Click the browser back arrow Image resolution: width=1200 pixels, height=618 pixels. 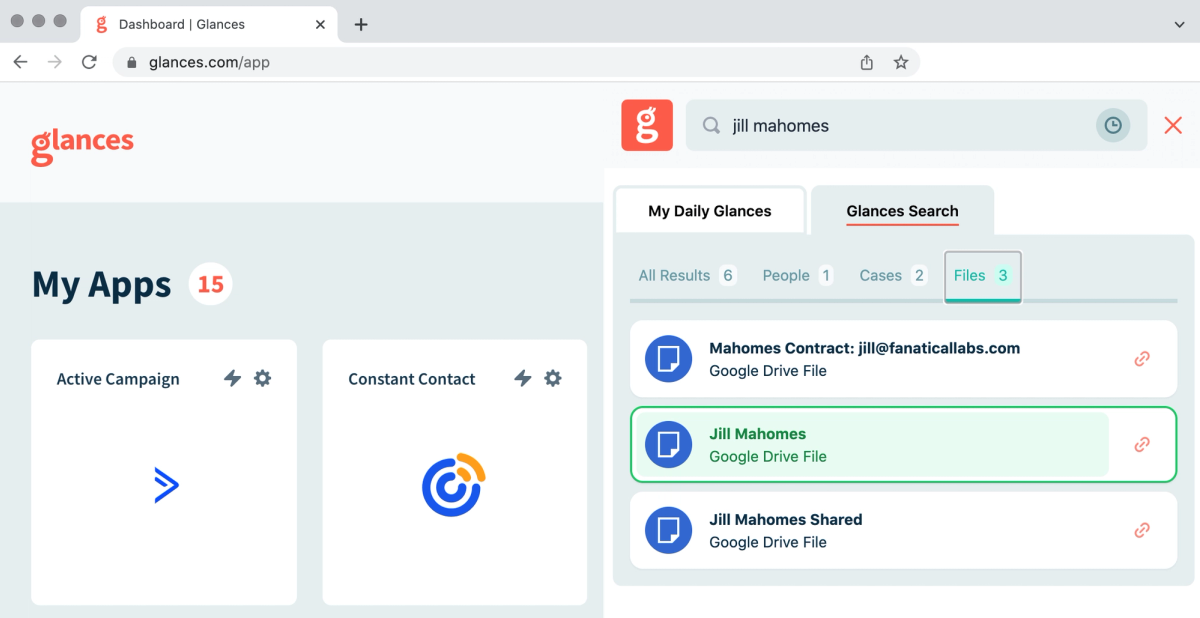(x=20, y=62)
